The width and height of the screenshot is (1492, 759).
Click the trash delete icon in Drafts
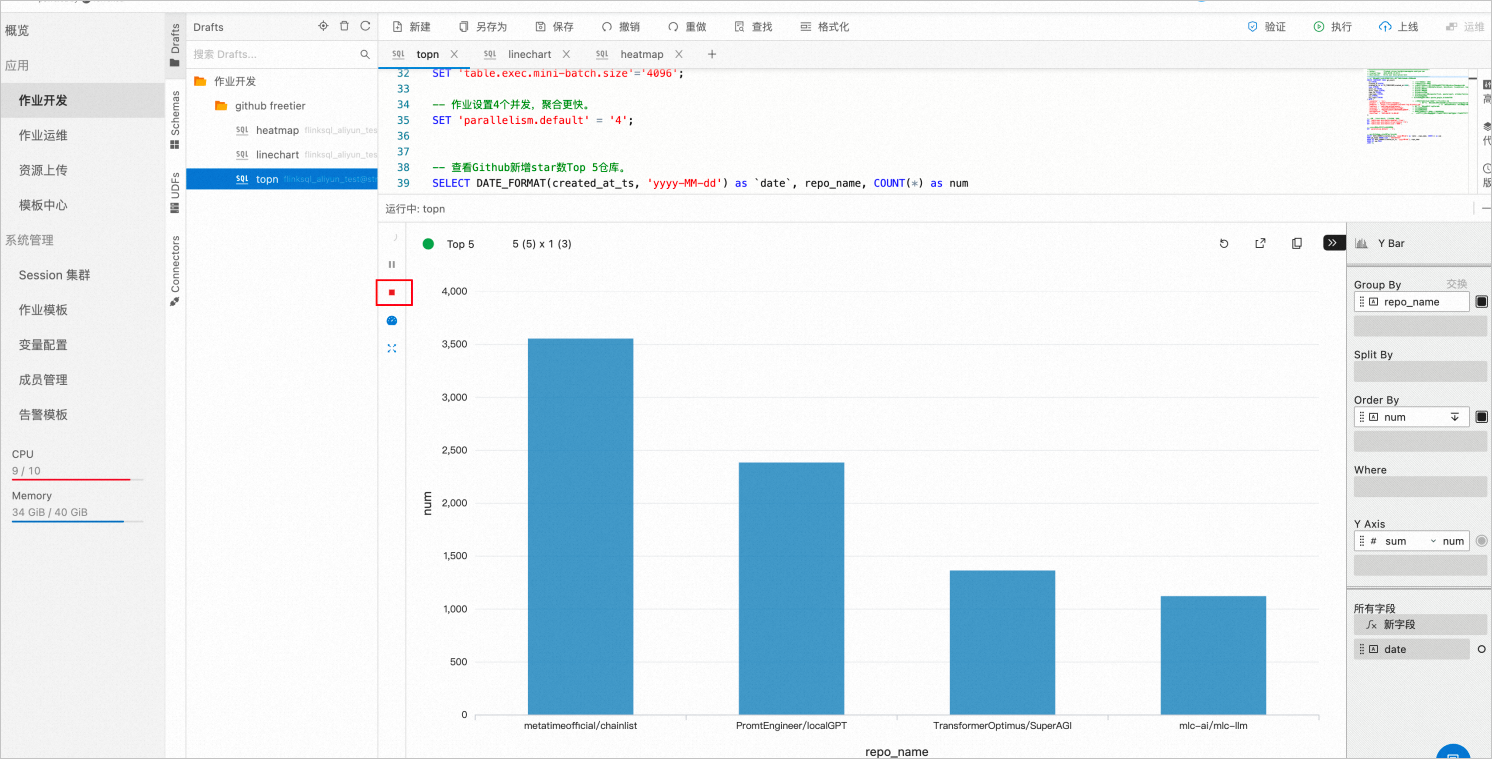point(345,26)
